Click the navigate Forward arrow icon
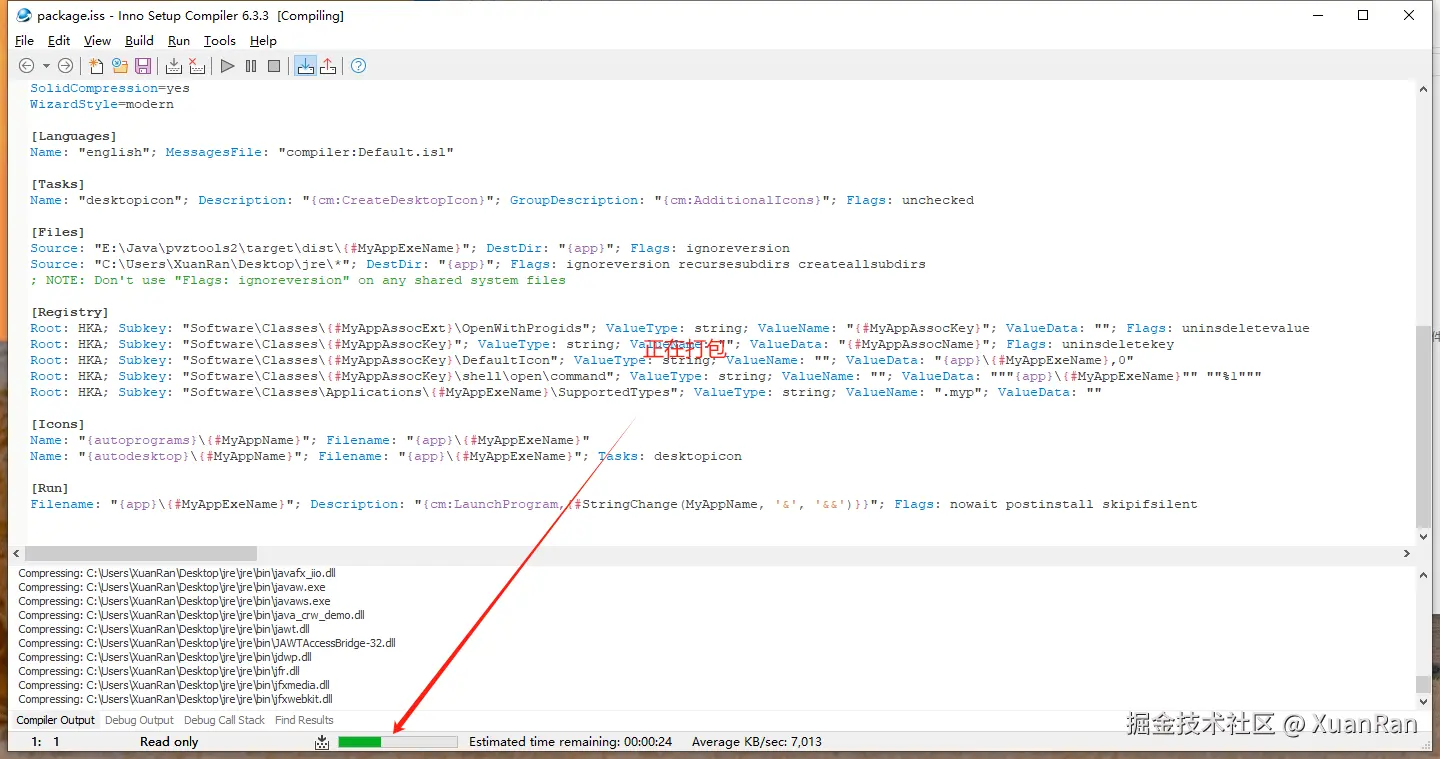Viewport: 1440px width, 759px height. tap(65, 66)
